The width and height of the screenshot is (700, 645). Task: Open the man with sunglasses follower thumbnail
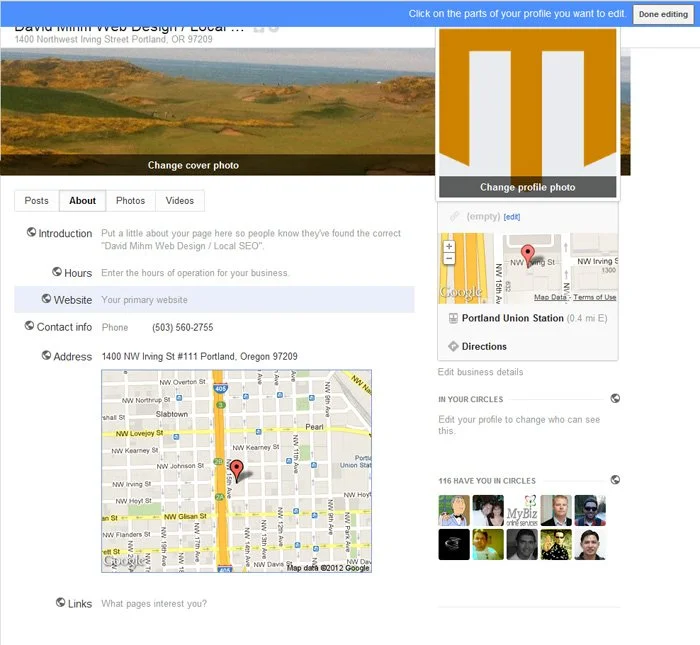590,510
